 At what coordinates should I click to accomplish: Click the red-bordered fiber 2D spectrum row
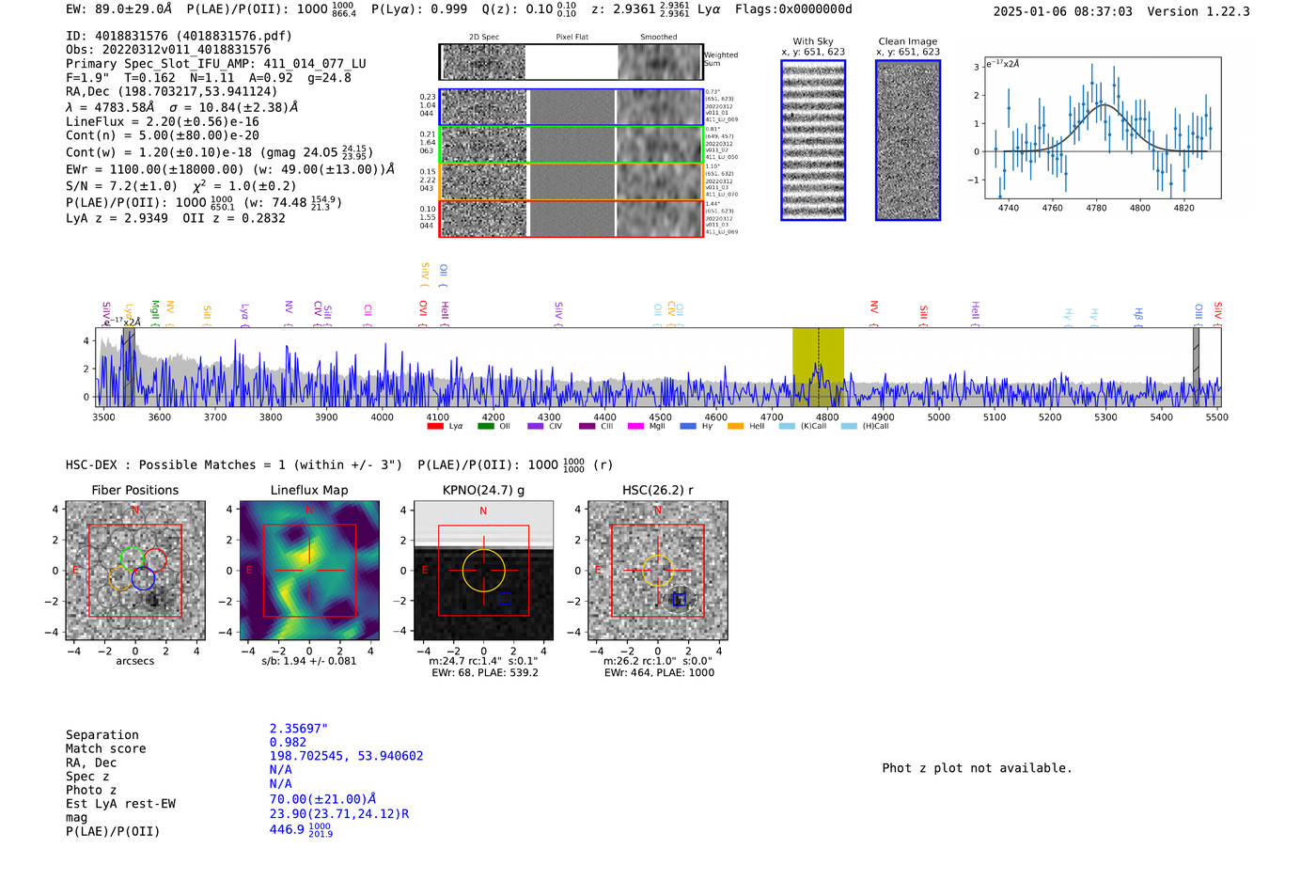[571, 218]
